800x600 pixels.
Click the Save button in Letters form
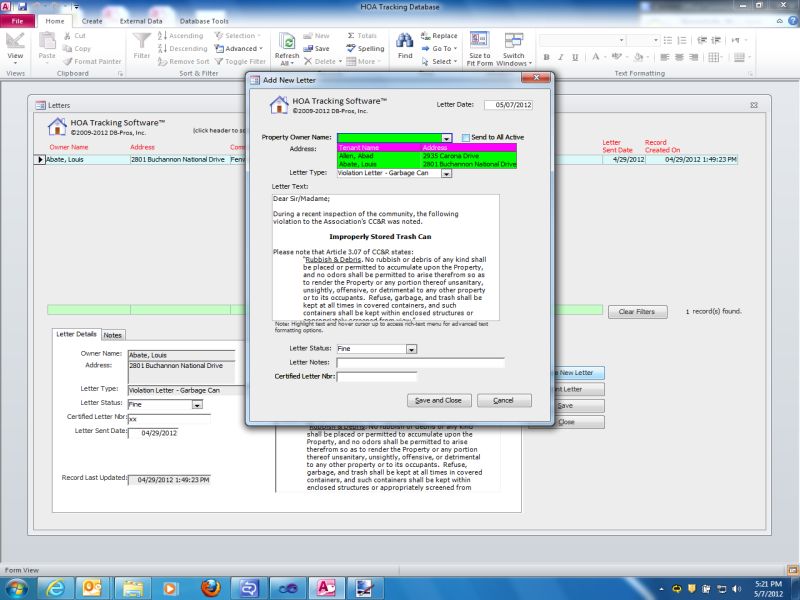(x=579, y=406)
